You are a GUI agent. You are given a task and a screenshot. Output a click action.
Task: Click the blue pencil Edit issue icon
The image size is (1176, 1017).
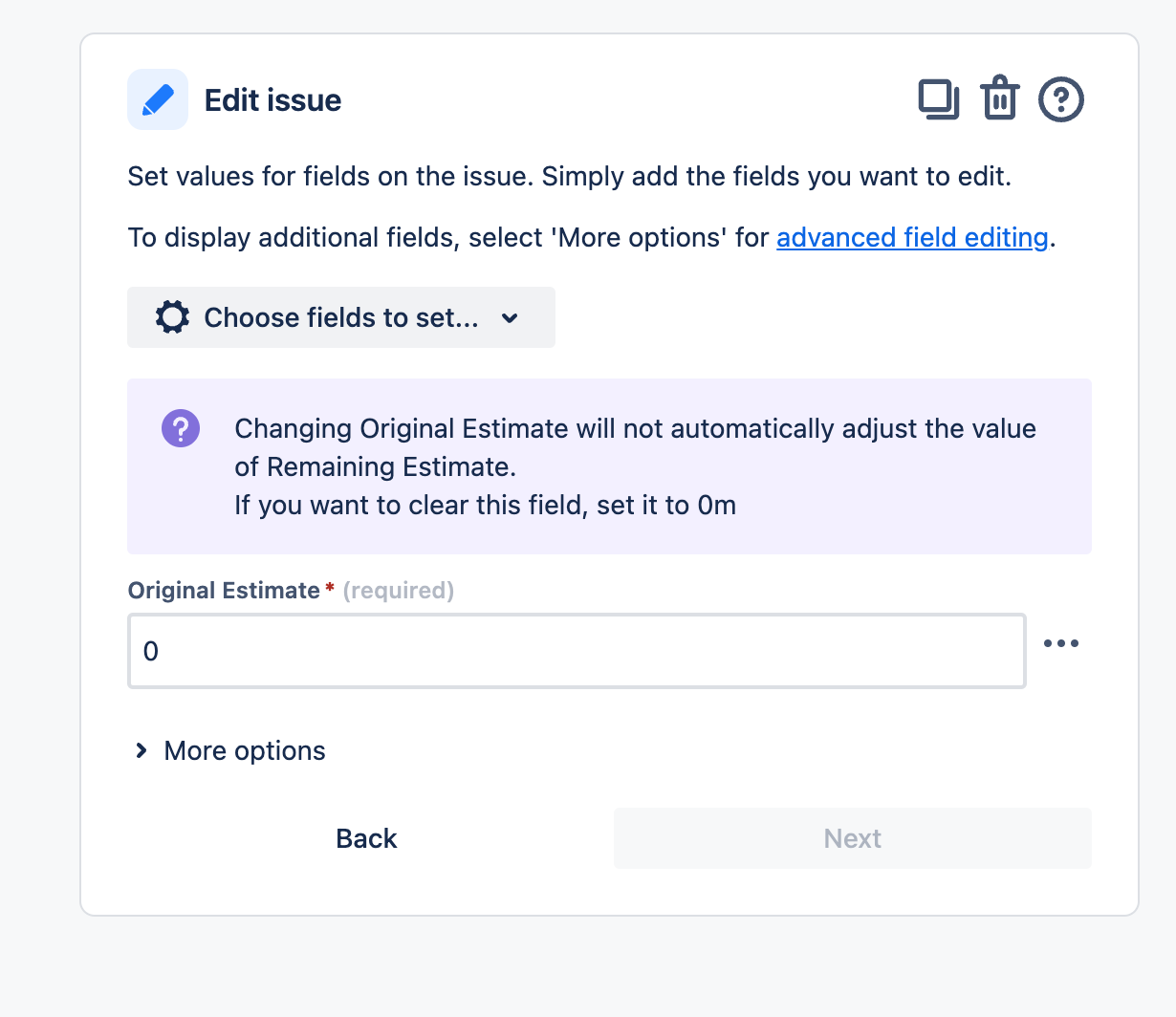(x=158, y=98)
